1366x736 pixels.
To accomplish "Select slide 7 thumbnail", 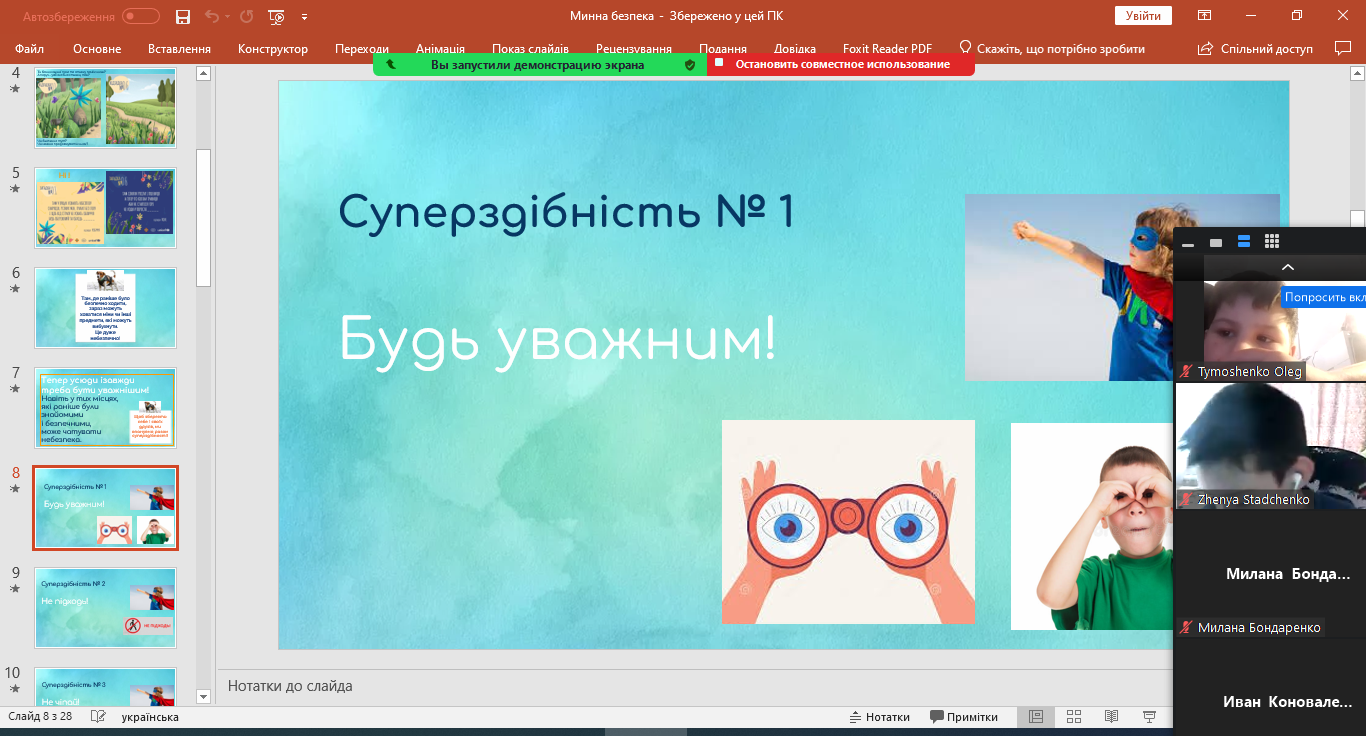I will (x=105, y=408).
